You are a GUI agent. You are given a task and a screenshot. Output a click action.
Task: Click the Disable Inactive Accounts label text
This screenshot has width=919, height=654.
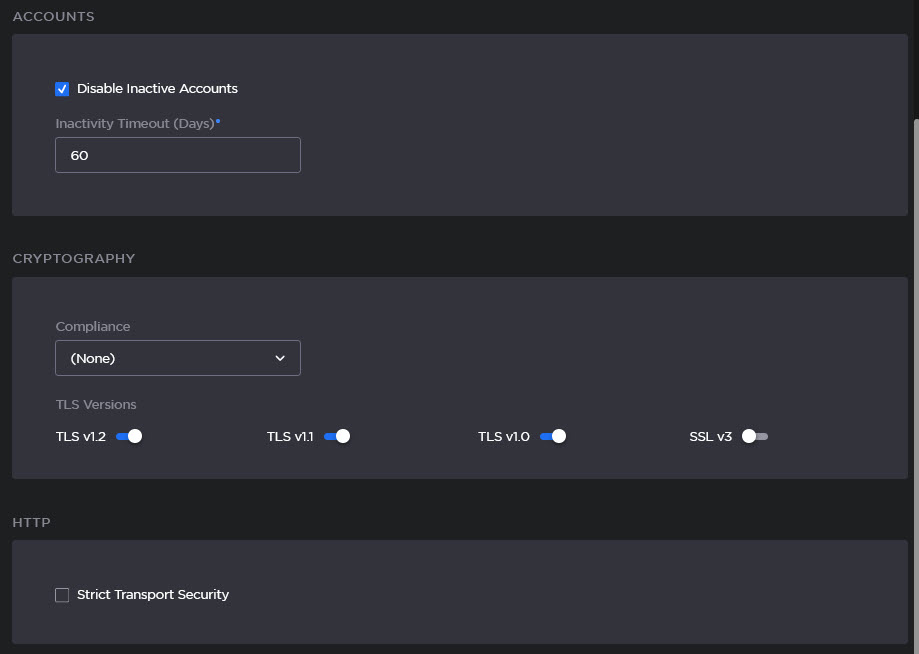click(x=157, y=89)
